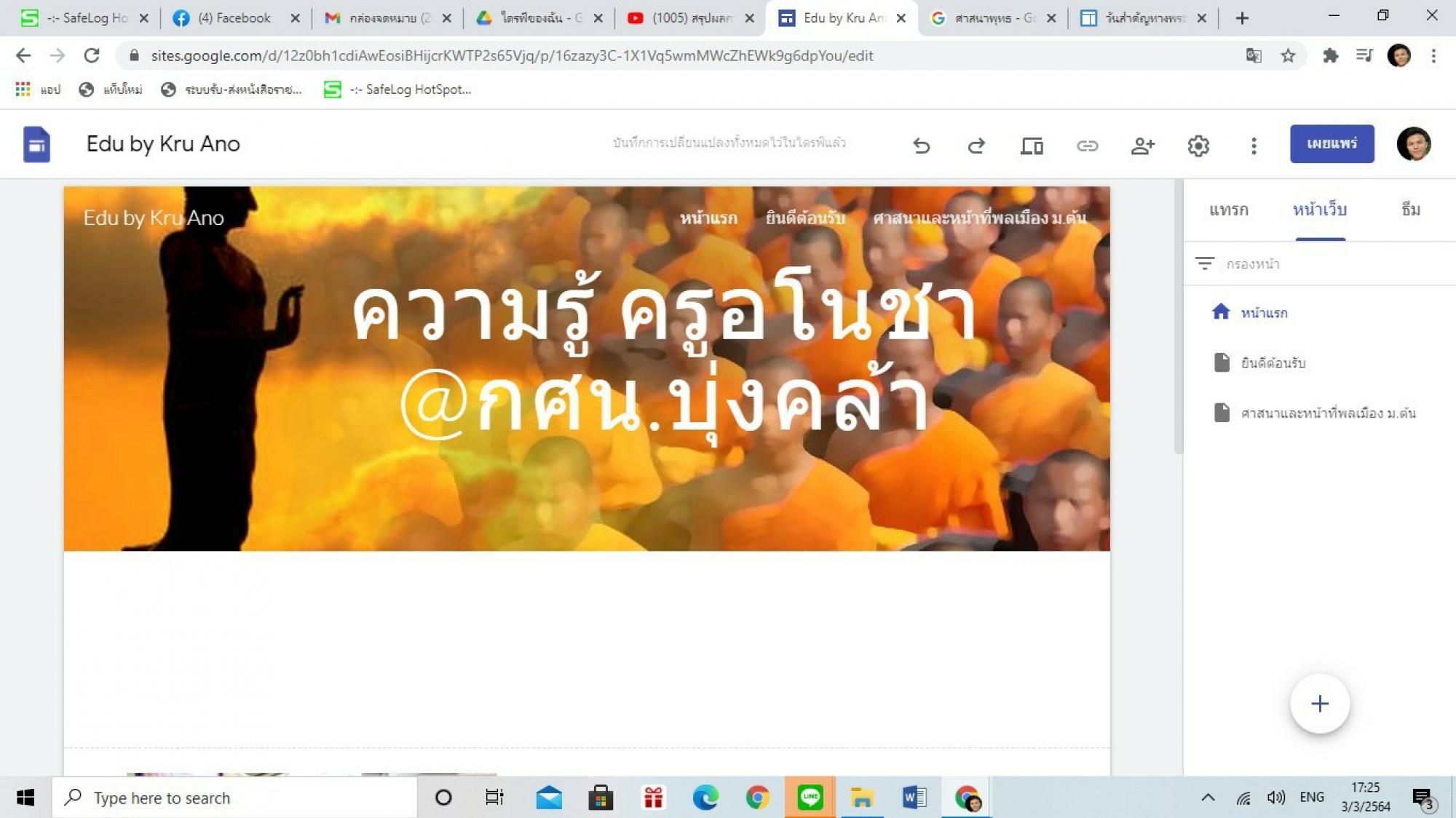Click the Edu by Kru Ano header site name

154,218
